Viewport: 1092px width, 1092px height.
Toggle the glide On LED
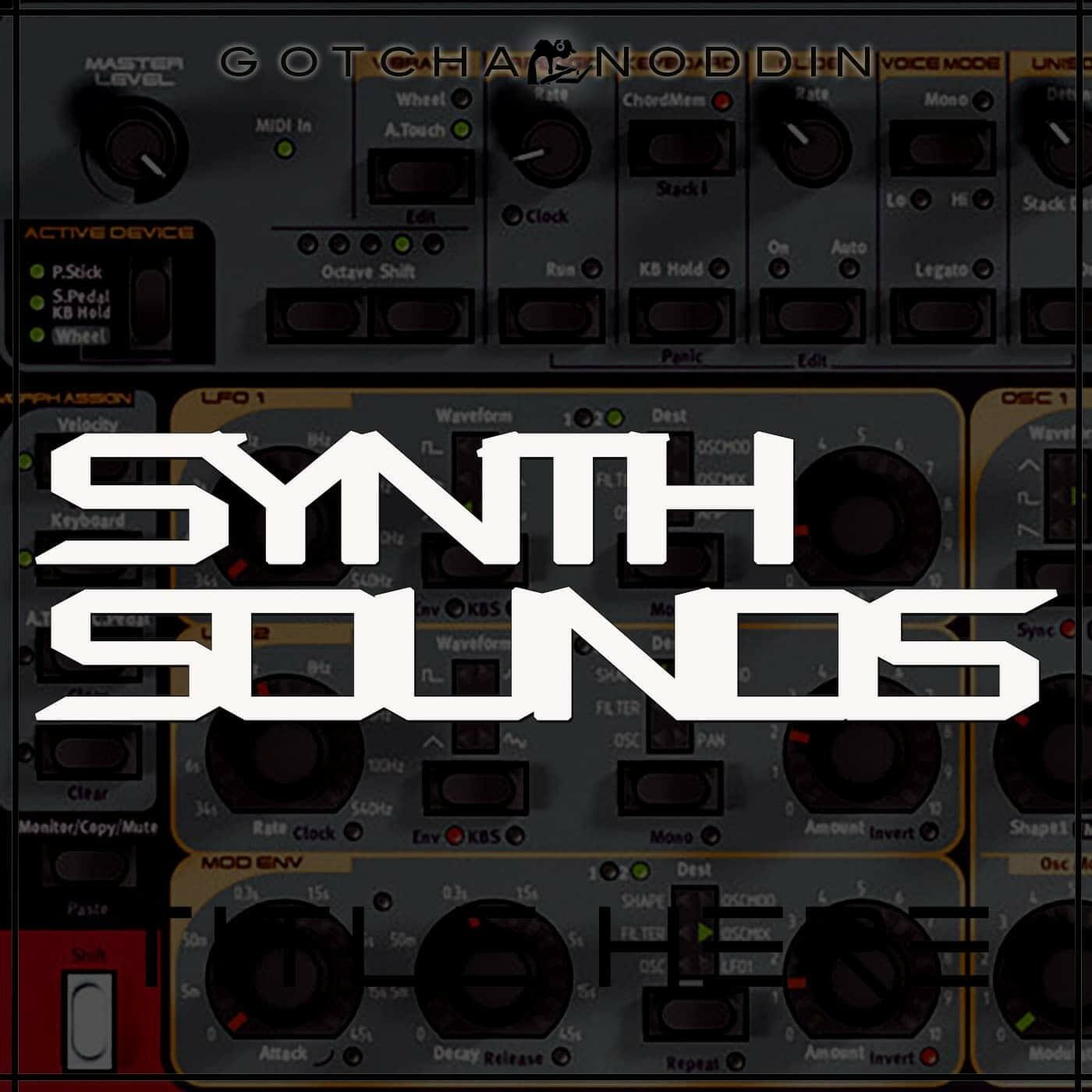(778, 269)
